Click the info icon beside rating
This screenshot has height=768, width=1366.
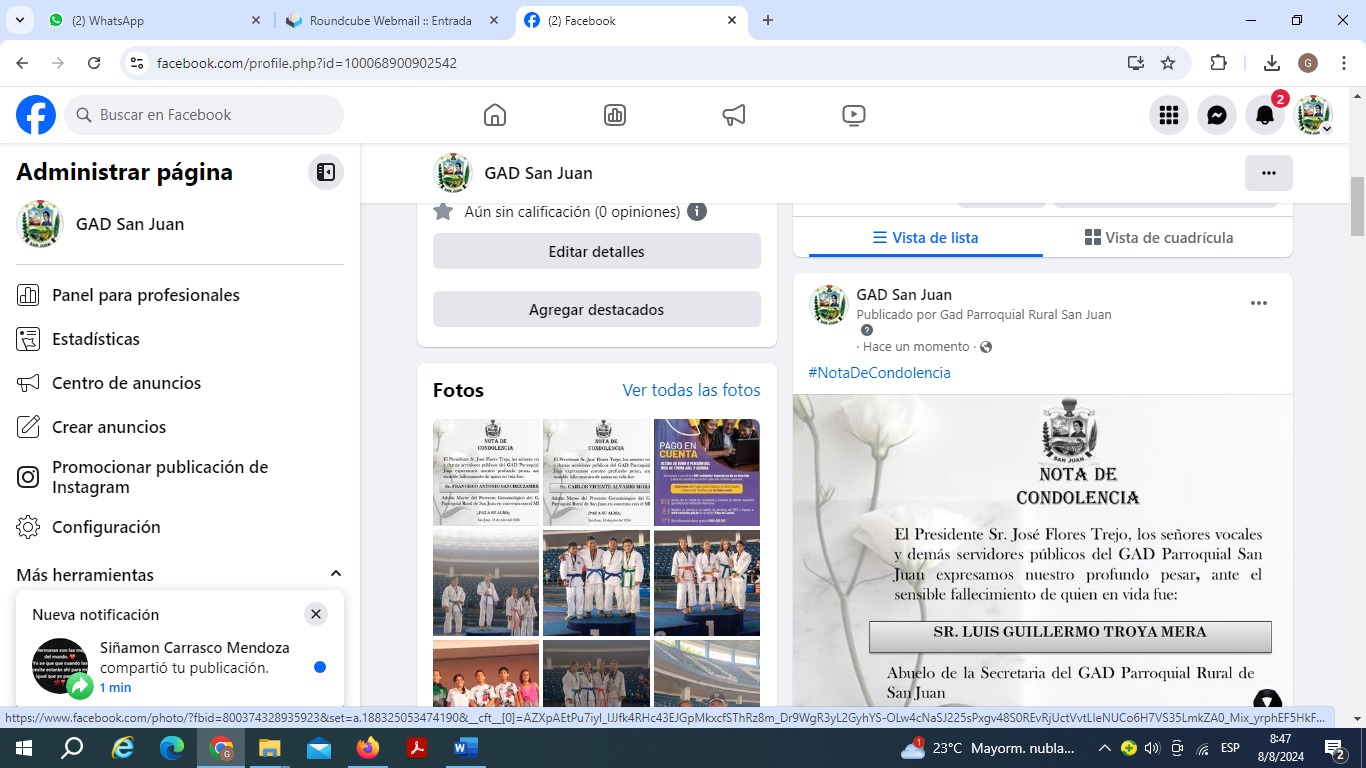pyautogui.click(x=697, y=212)
